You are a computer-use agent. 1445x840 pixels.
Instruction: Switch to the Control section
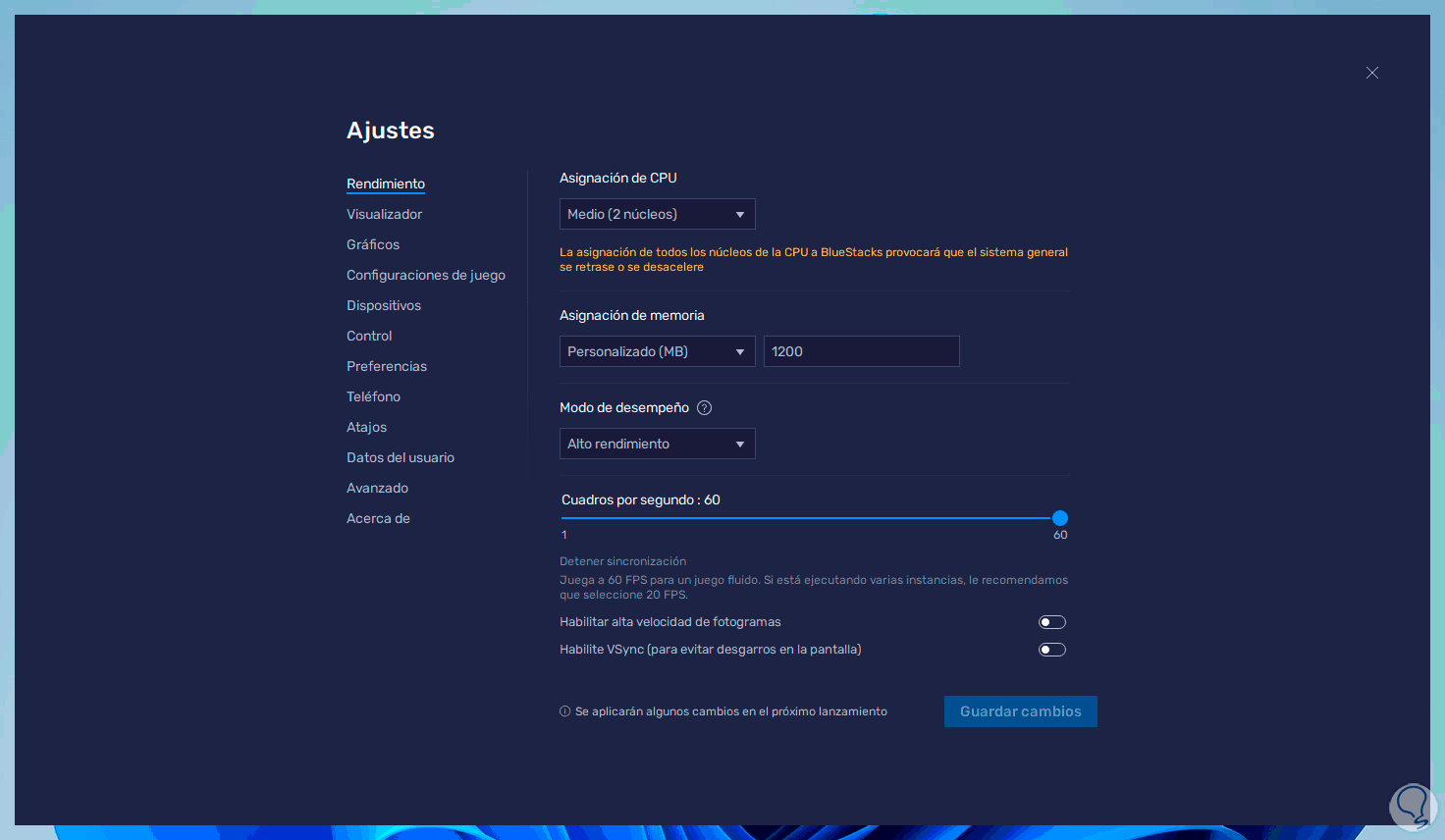pos(369,336)
